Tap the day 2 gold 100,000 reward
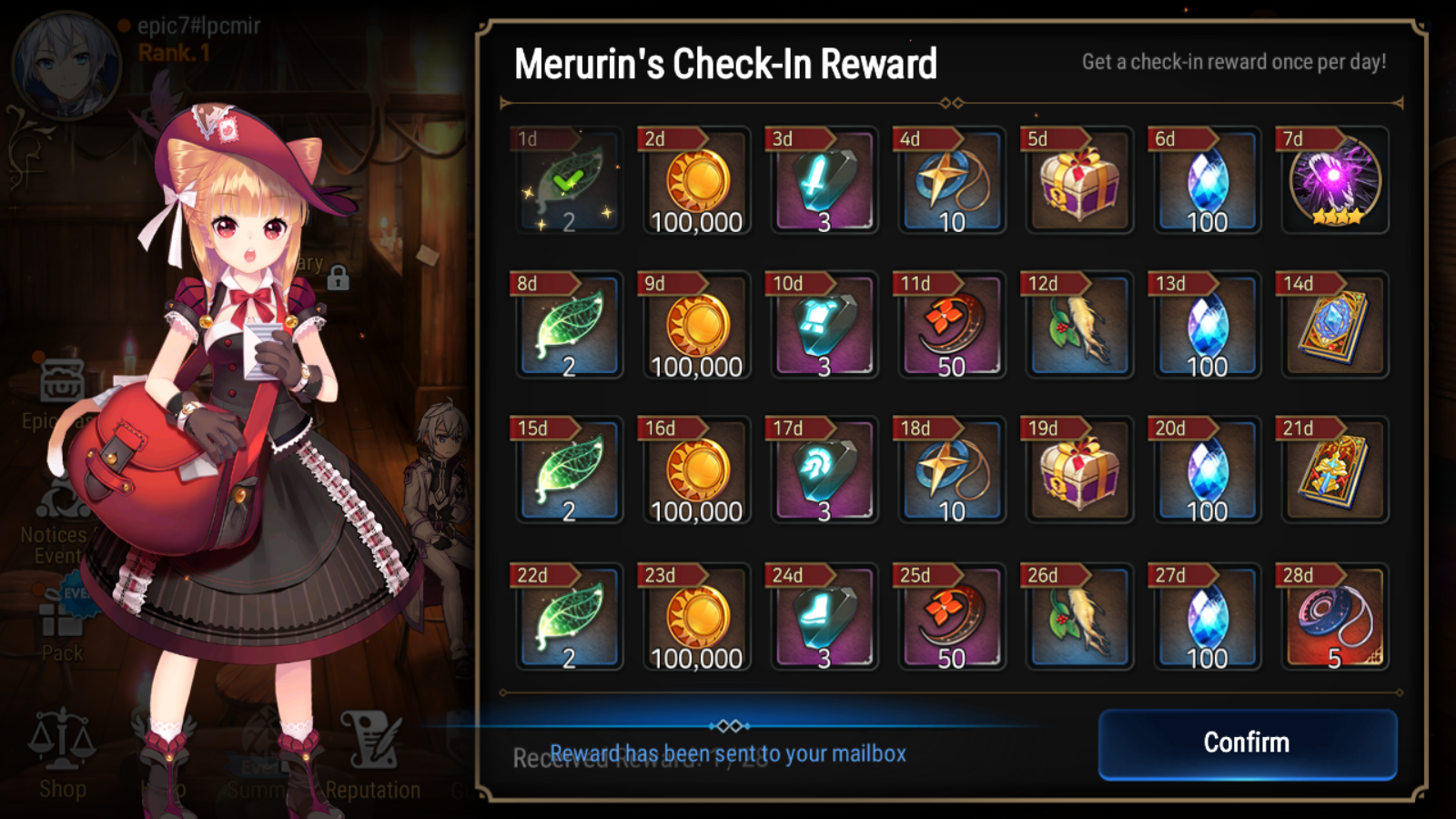1456x819 pixels. (x=696, y=181)
